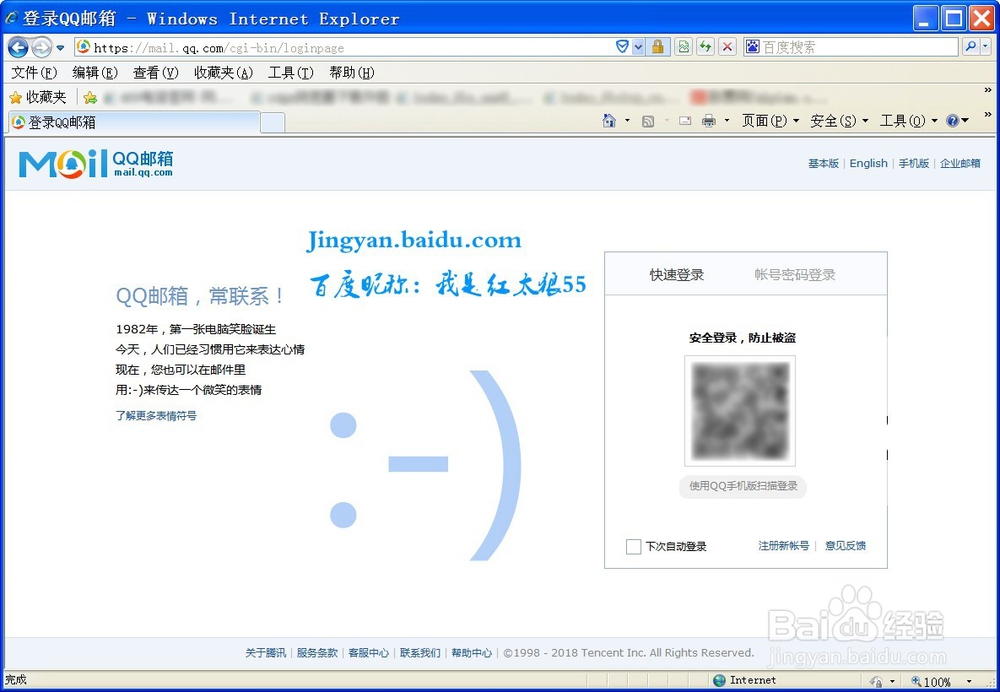Open the 基本版 link
Screen dimensions: 1000x692
point(823,163)
